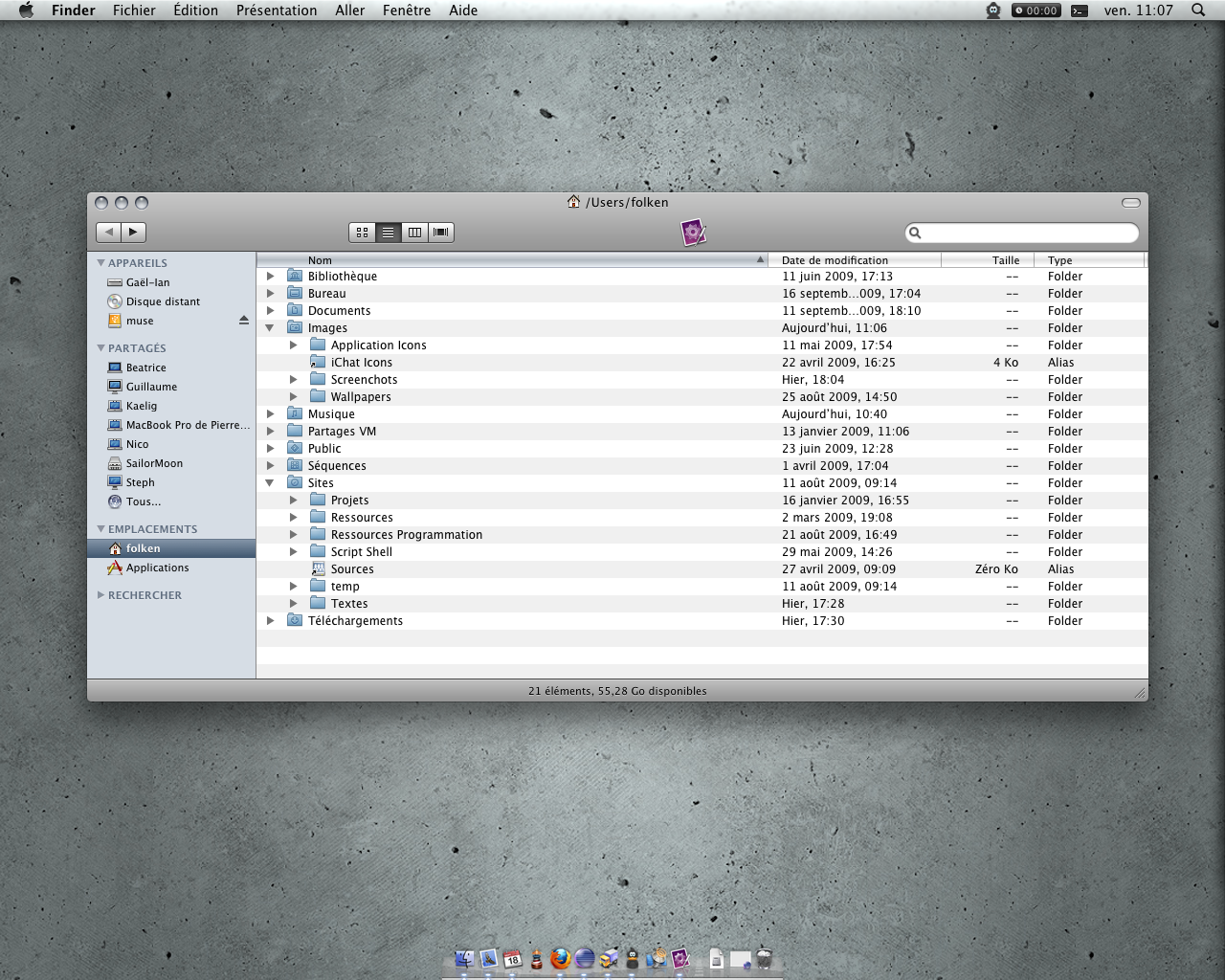1225x980 pixels.
Task: Expand the Téléchargements folder
Action: tap(270, 621)
